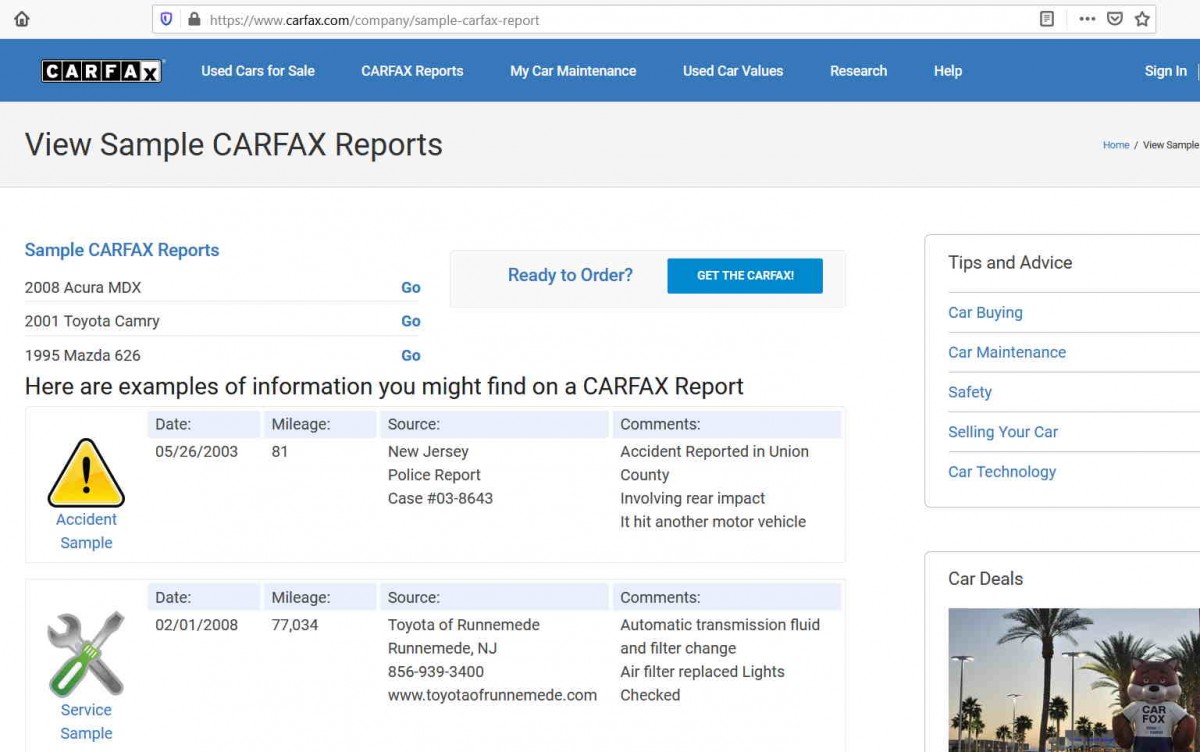The height and width of the screenshot is (752, 1200).
Task: Click the wrench and screwdriver service icon
Action: (x=86, y=654)
